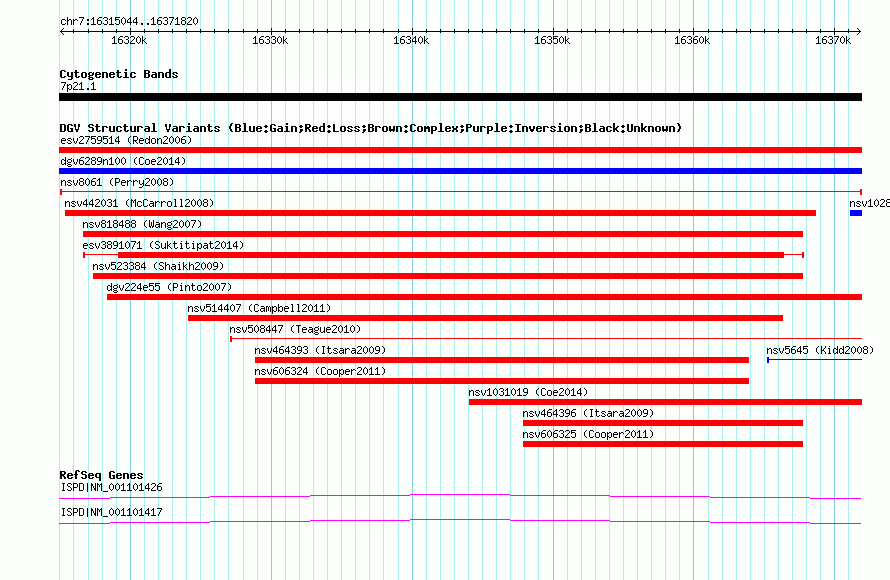Select the nsv464396 (Itsara2009) variant bar
Image resolution: width=890 pixels, height=580 pixels.
tap(663, 423)
